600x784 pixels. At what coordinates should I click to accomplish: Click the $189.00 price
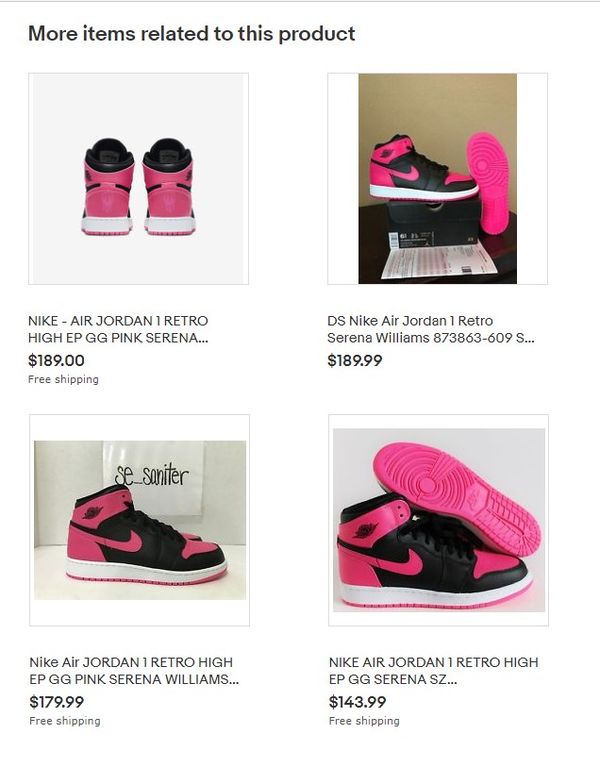tap(56, 360)
